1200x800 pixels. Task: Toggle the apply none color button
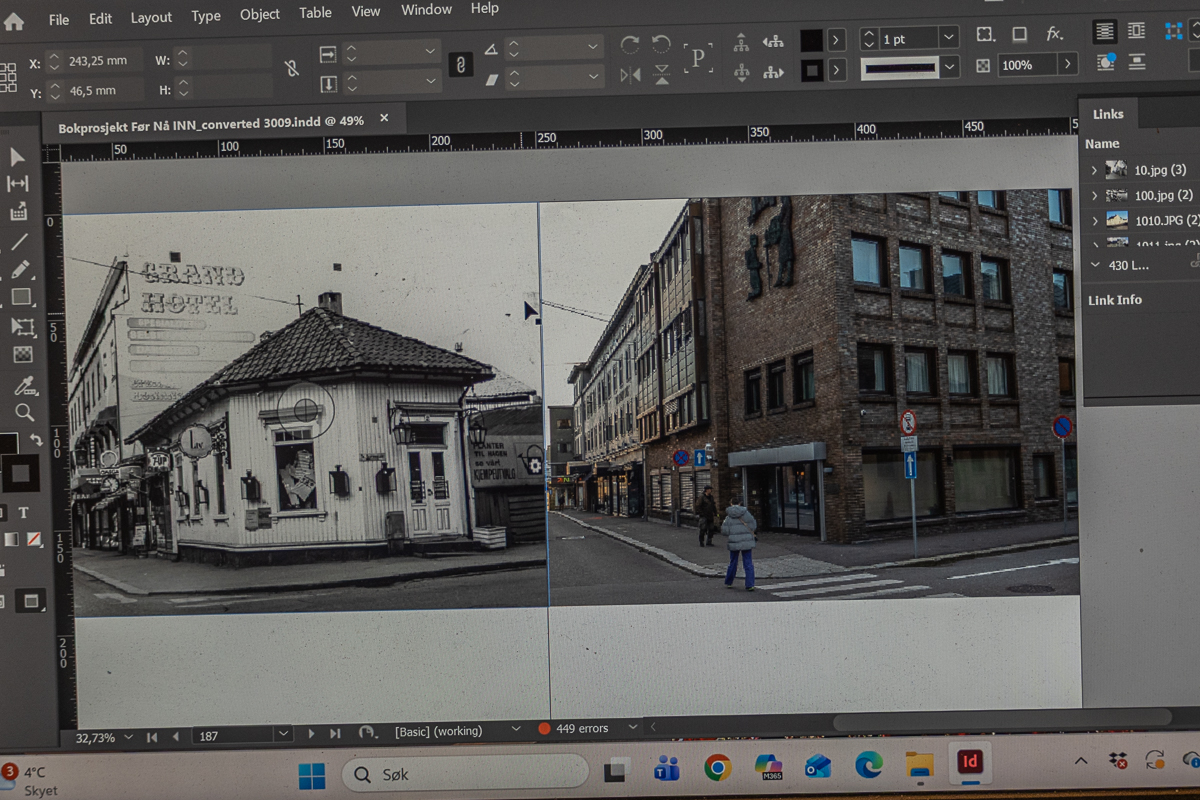35,539
